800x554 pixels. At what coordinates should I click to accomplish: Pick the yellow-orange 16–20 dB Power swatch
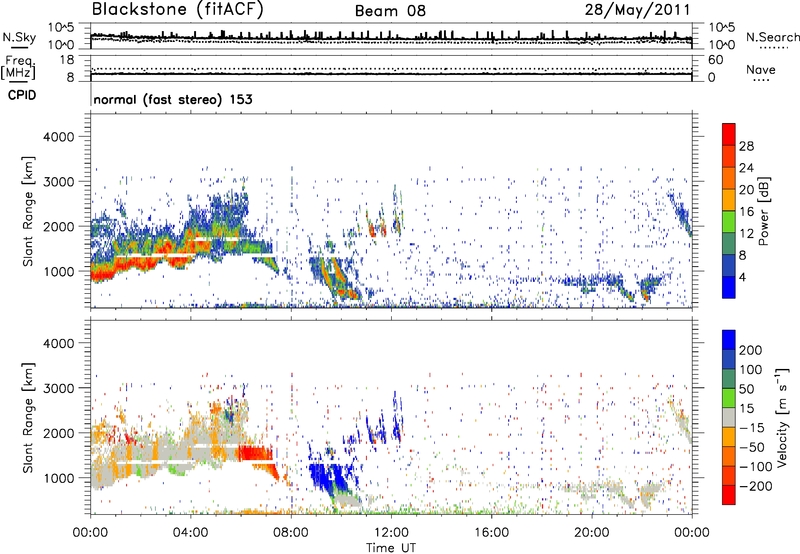point(729,200)
